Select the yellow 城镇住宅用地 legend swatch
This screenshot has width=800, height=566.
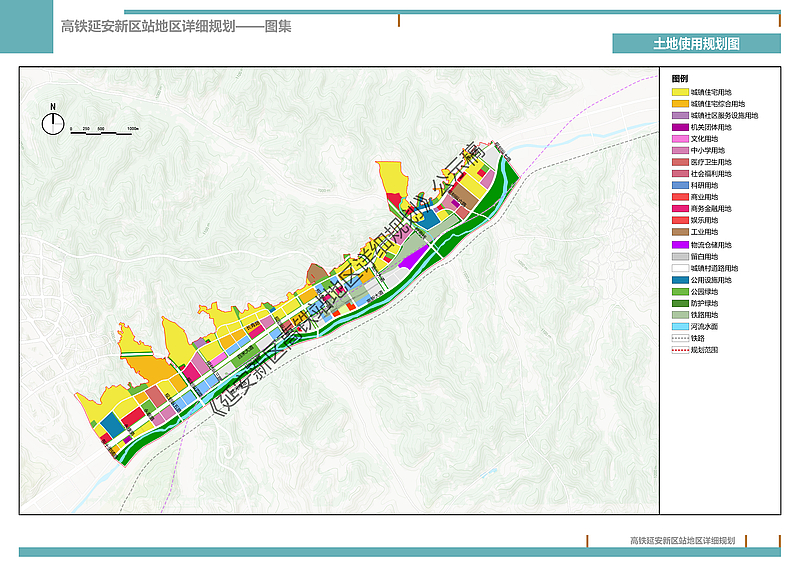(x=679, y=92)
